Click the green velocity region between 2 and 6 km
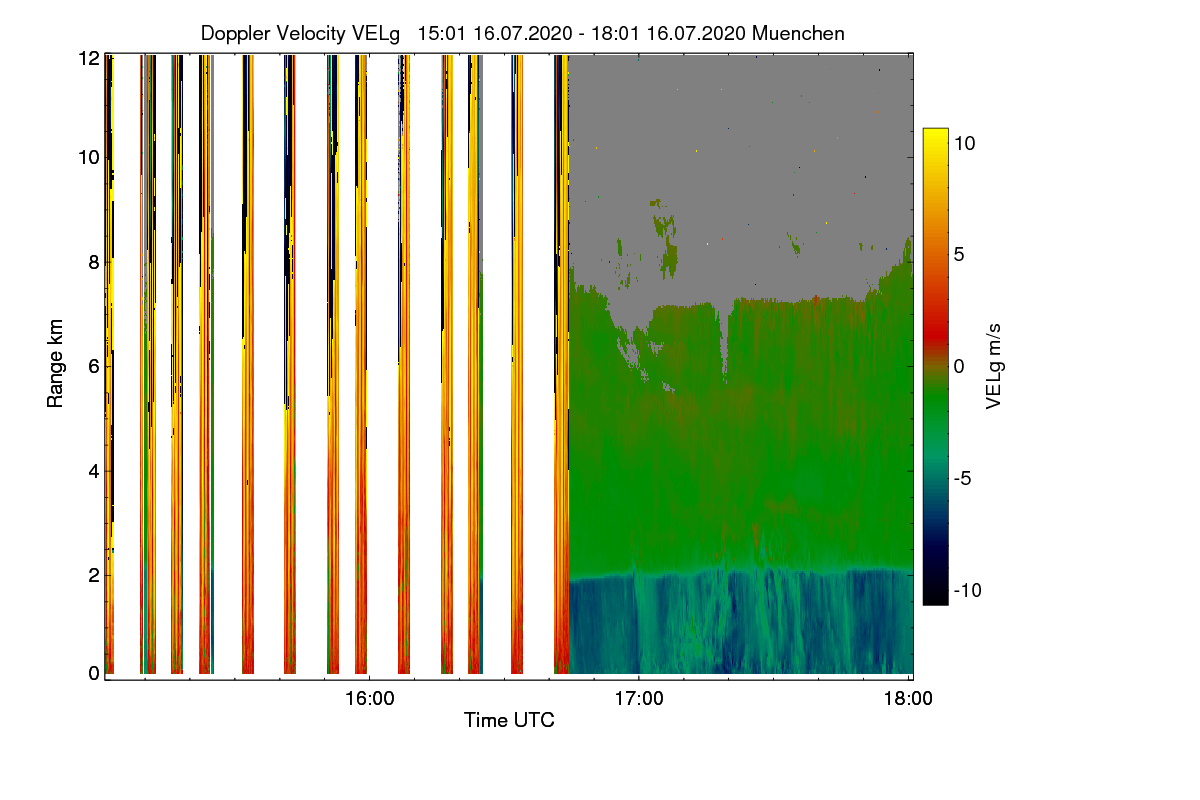This screenshot has width=1200, height=800. point(740,470)
